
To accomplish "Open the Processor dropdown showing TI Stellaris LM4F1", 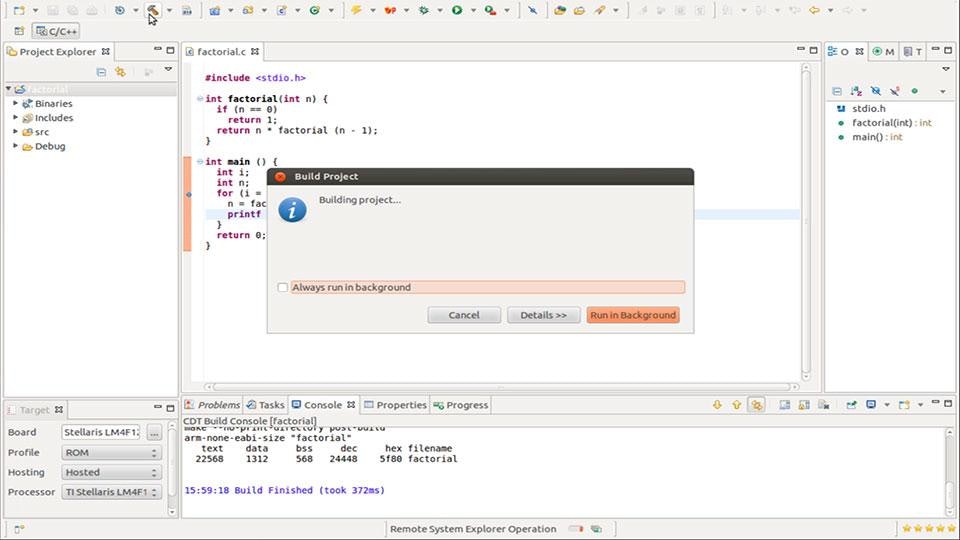I will [x=111, y=492].
